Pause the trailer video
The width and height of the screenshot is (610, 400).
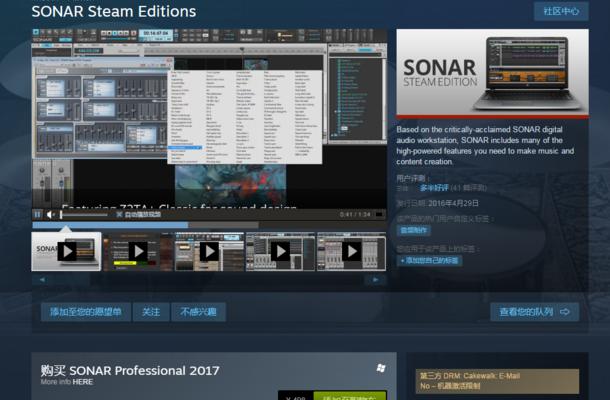[37, 214]
